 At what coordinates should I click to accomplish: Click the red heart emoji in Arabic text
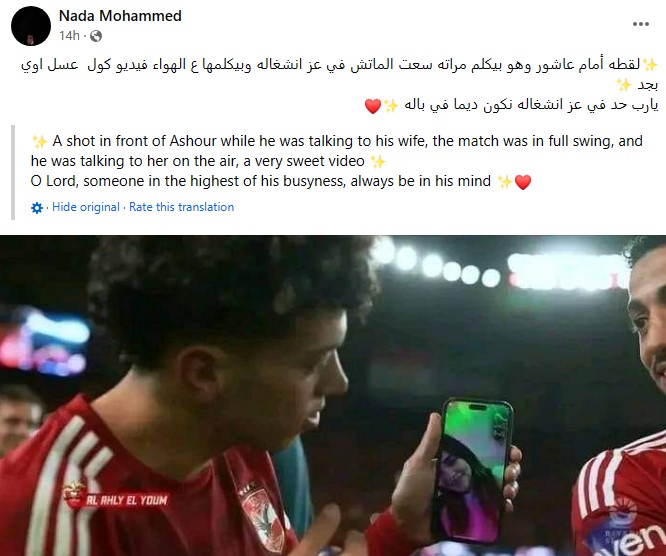click(373, 106)
